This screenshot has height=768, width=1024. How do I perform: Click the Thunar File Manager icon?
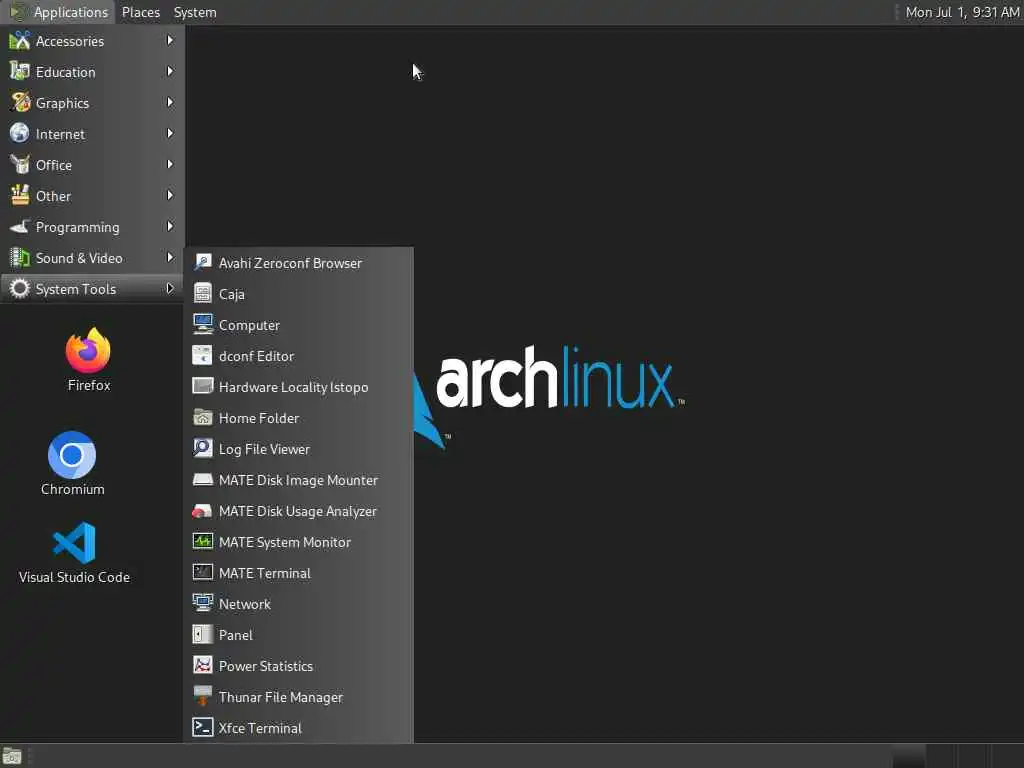point(202,697)
